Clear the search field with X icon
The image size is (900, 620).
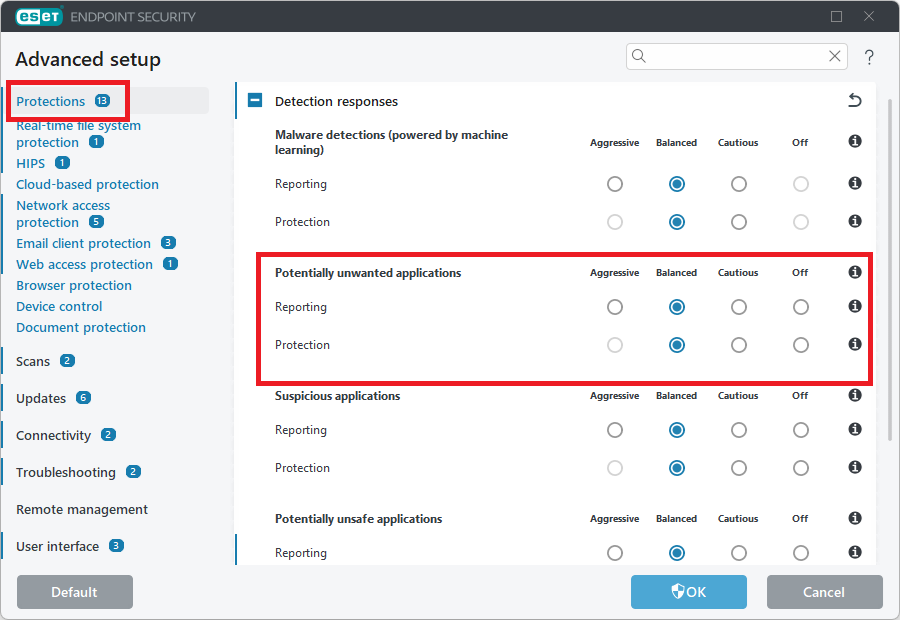pyautogui.click(x=835, y=56)
